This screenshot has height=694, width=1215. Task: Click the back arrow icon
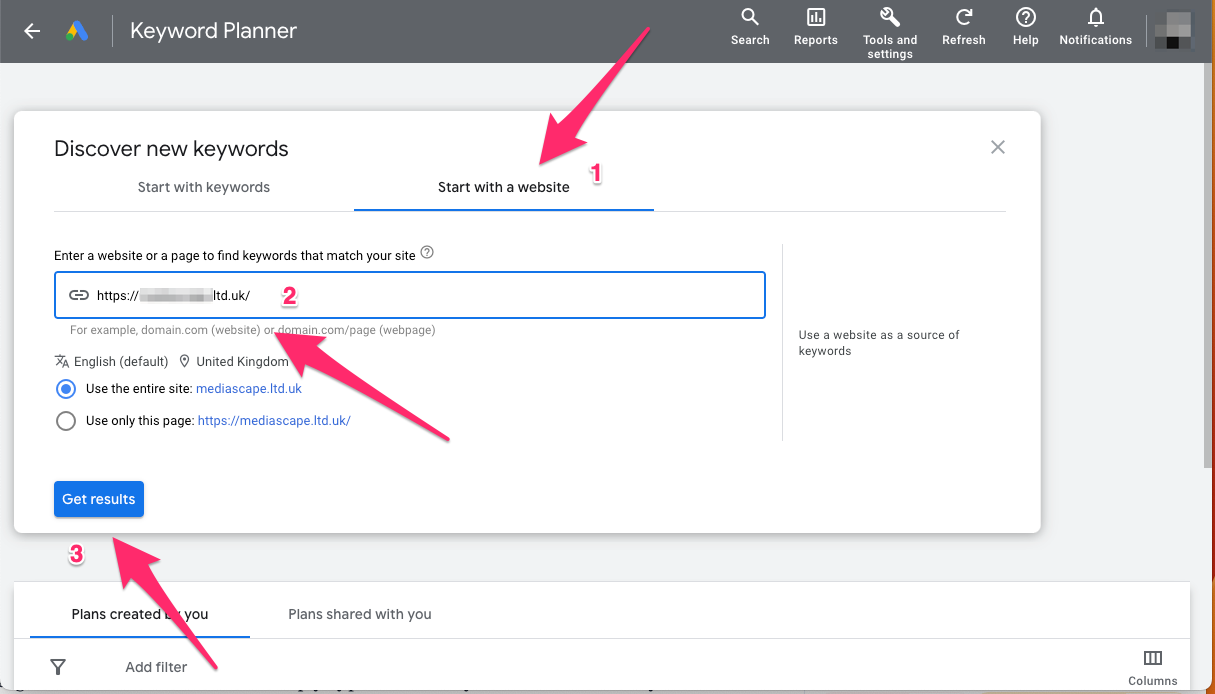tap(32, 31)
